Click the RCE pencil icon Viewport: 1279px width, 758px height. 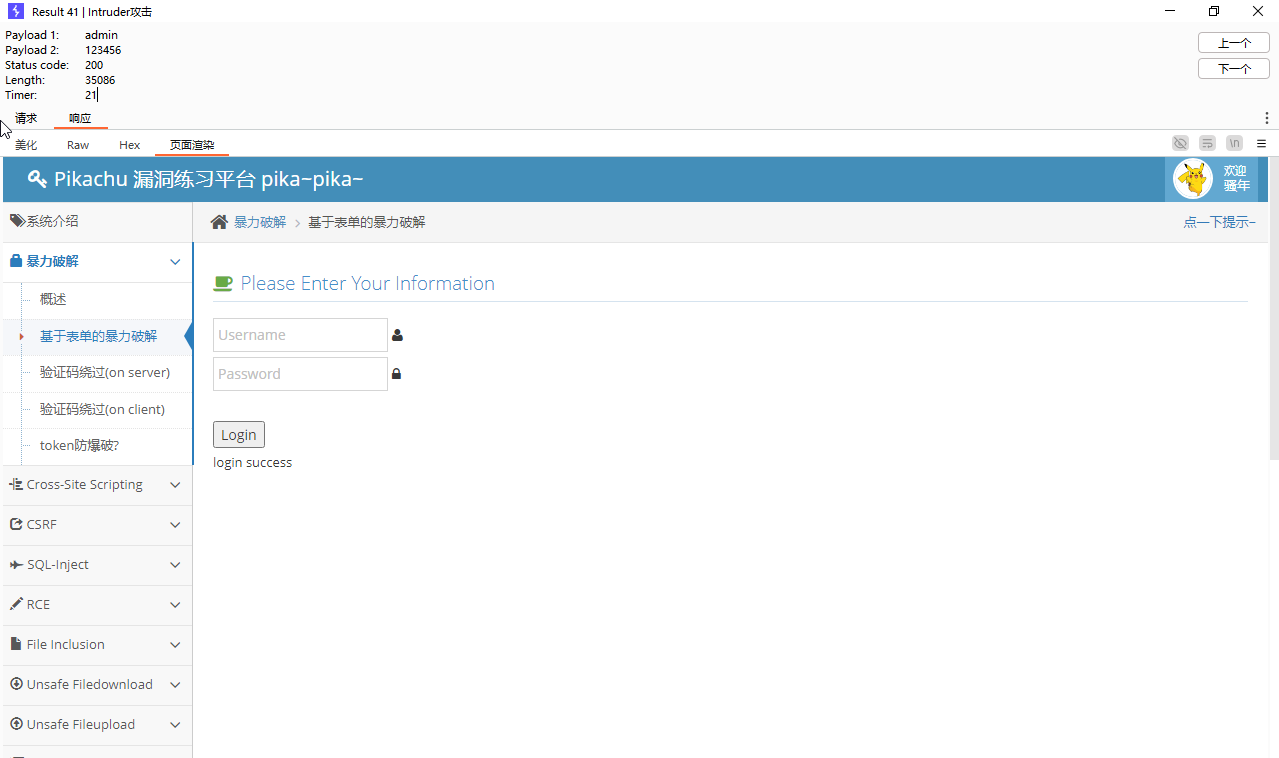[16, 604]
